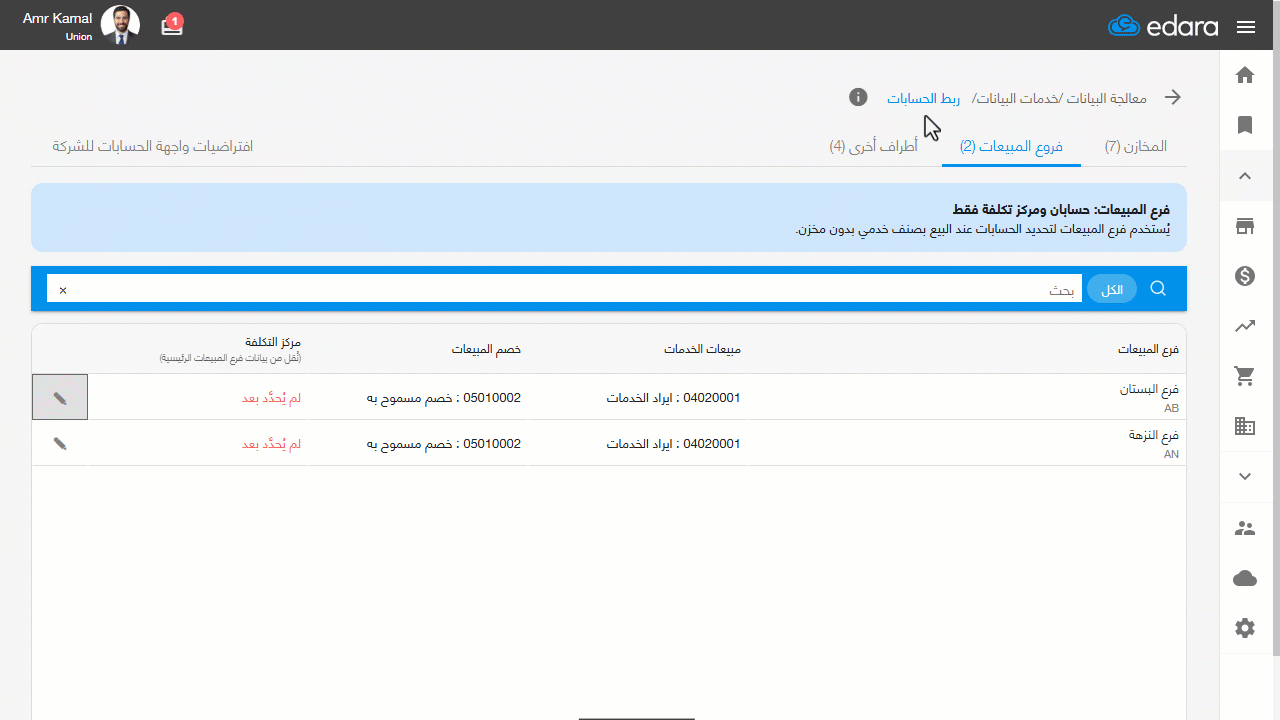Viewport: 1280px width, 720px height.
Task: Open the bookmarks sidebar icon
Action: pos(1245,125)
